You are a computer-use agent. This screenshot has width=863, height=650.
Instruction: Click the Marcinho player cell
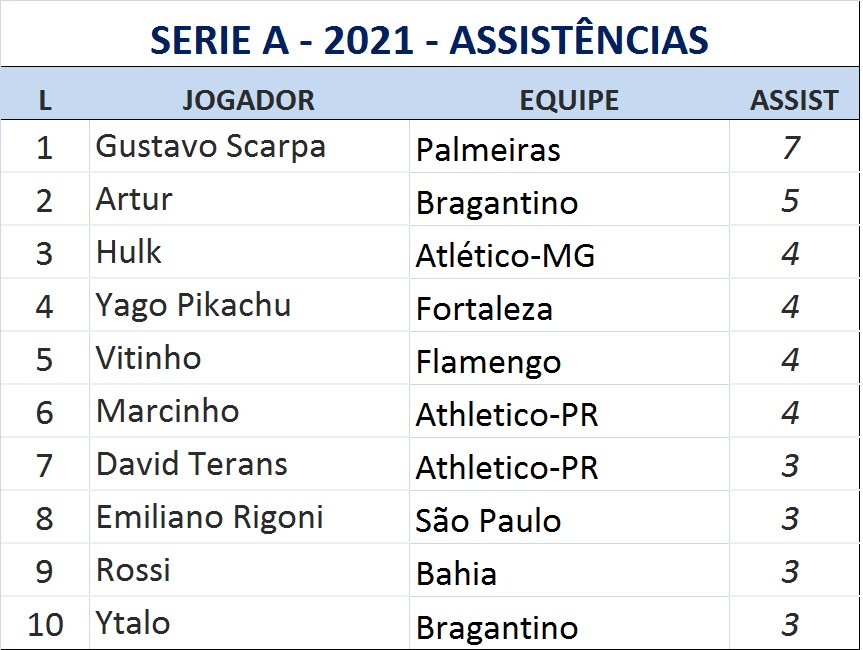tap(168, 411)
